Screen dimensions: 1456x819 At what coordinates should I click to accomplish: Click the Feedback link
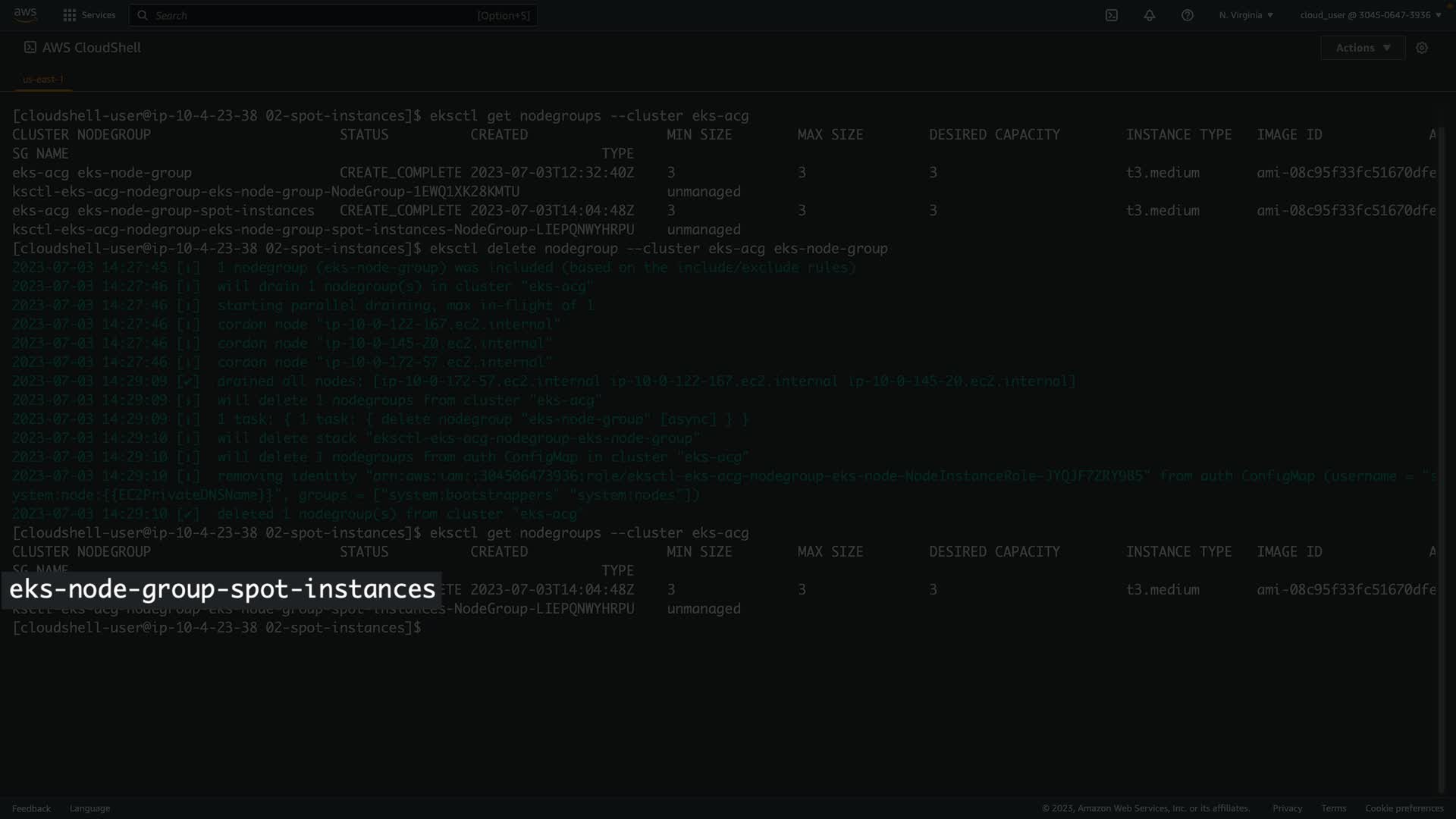(31, 808)
